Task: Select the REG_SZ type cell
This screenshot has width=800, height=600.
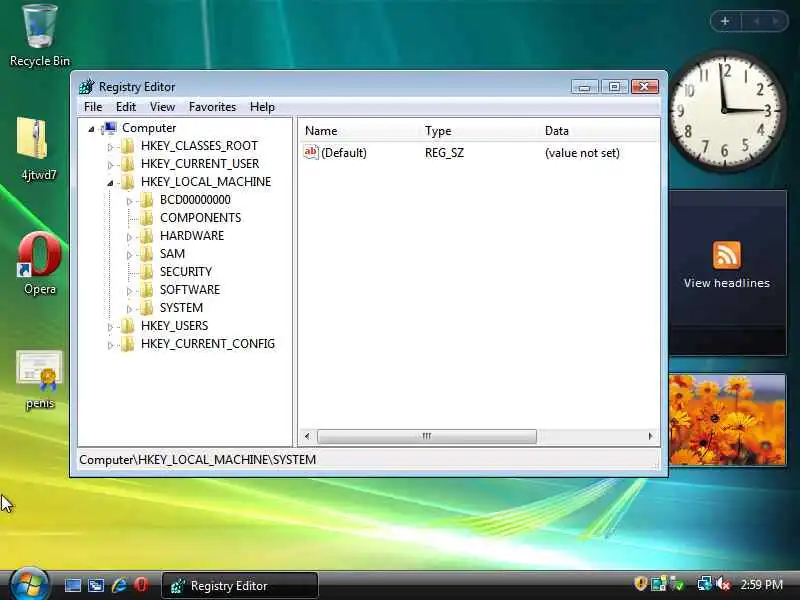Action: [444, 153]
